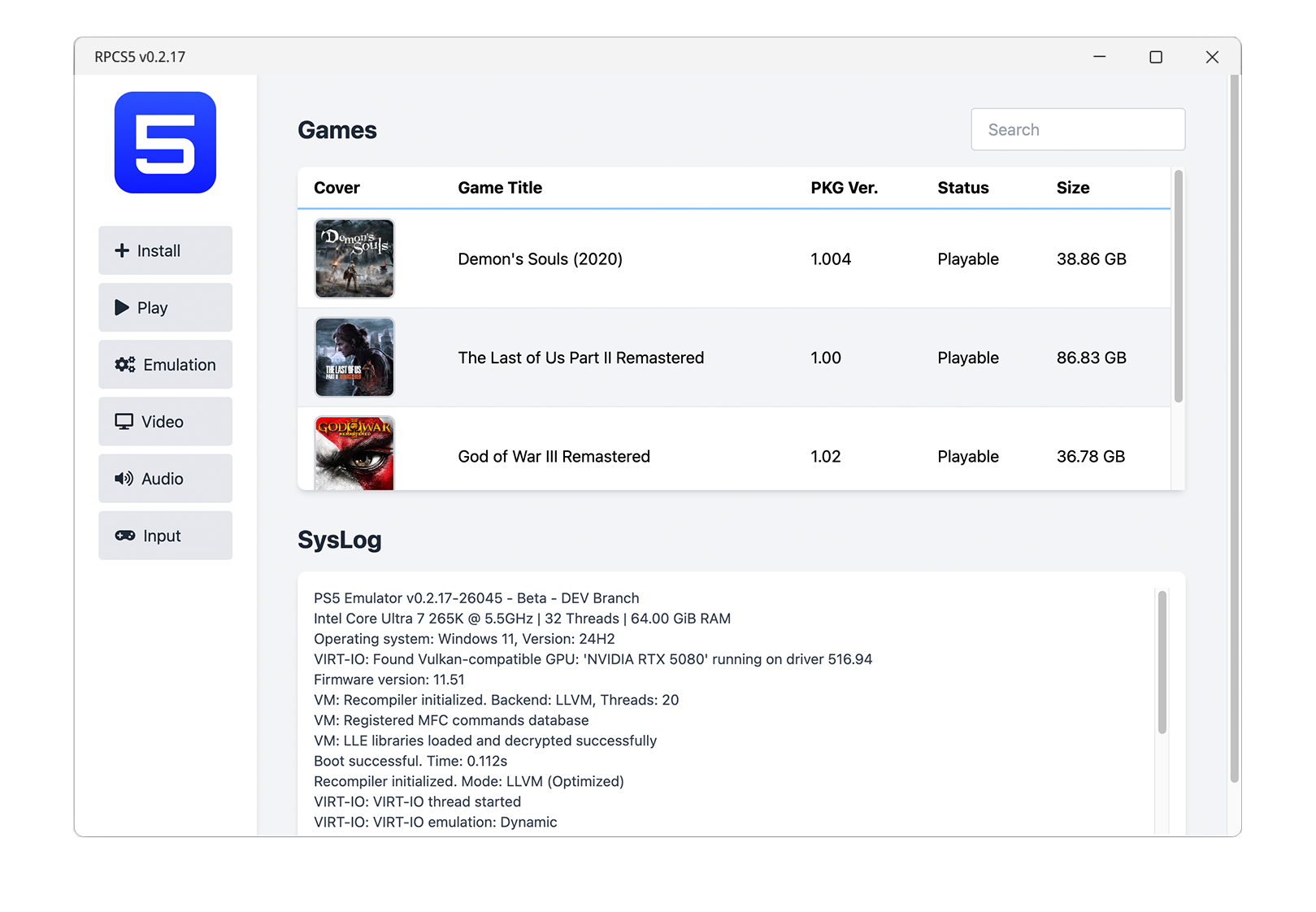Open Video settings
Viewport: 1316px width, 912px height.
(165, 421)
